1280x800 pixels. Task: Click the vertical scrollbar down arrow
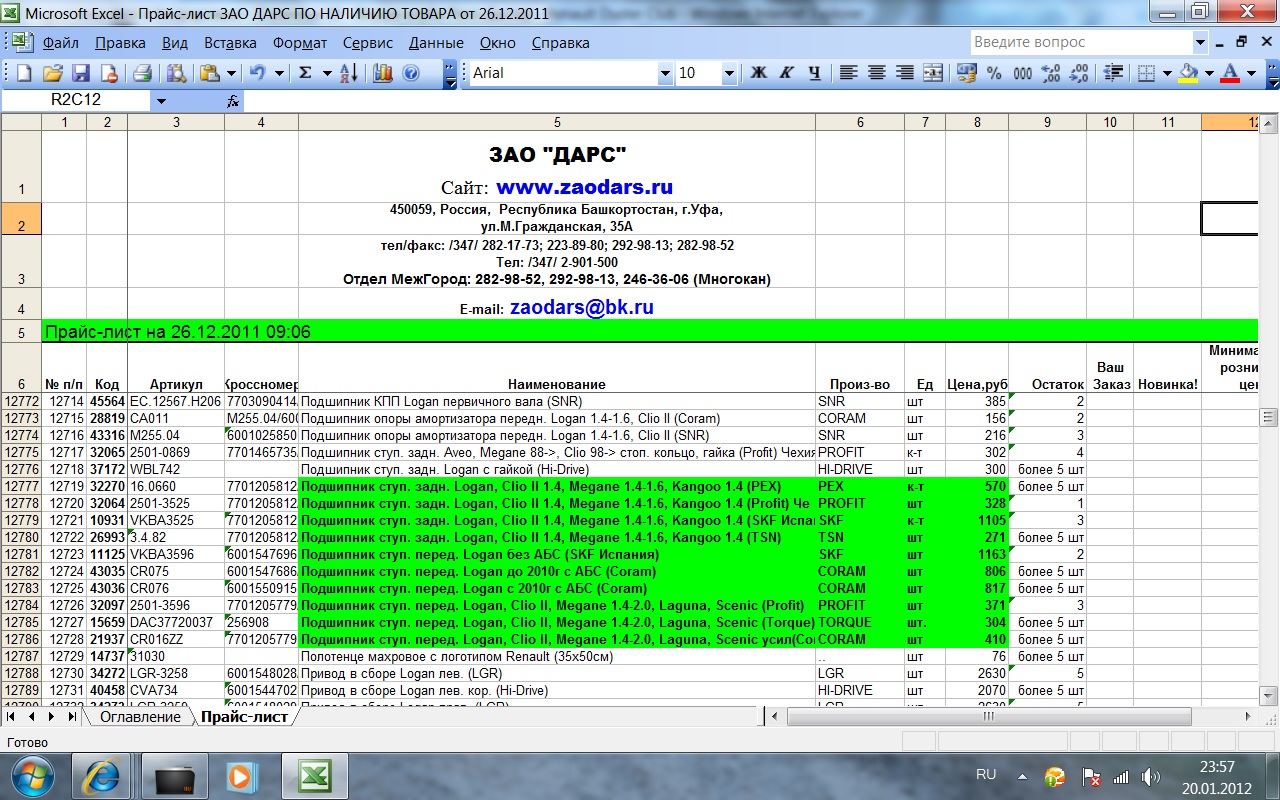(x=1269, y=697)
